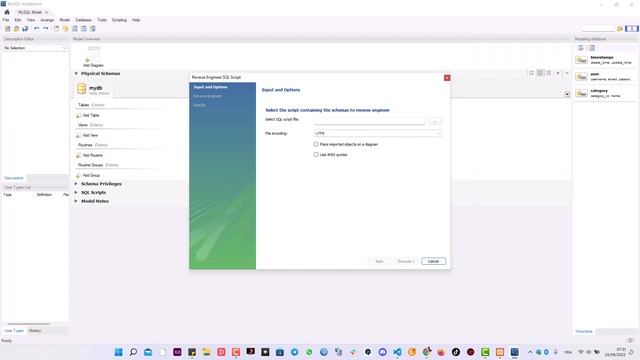This screenshot has height=360, width=640.
Task: Click the Undo arrow in toolbar
Action: point(37,29)
